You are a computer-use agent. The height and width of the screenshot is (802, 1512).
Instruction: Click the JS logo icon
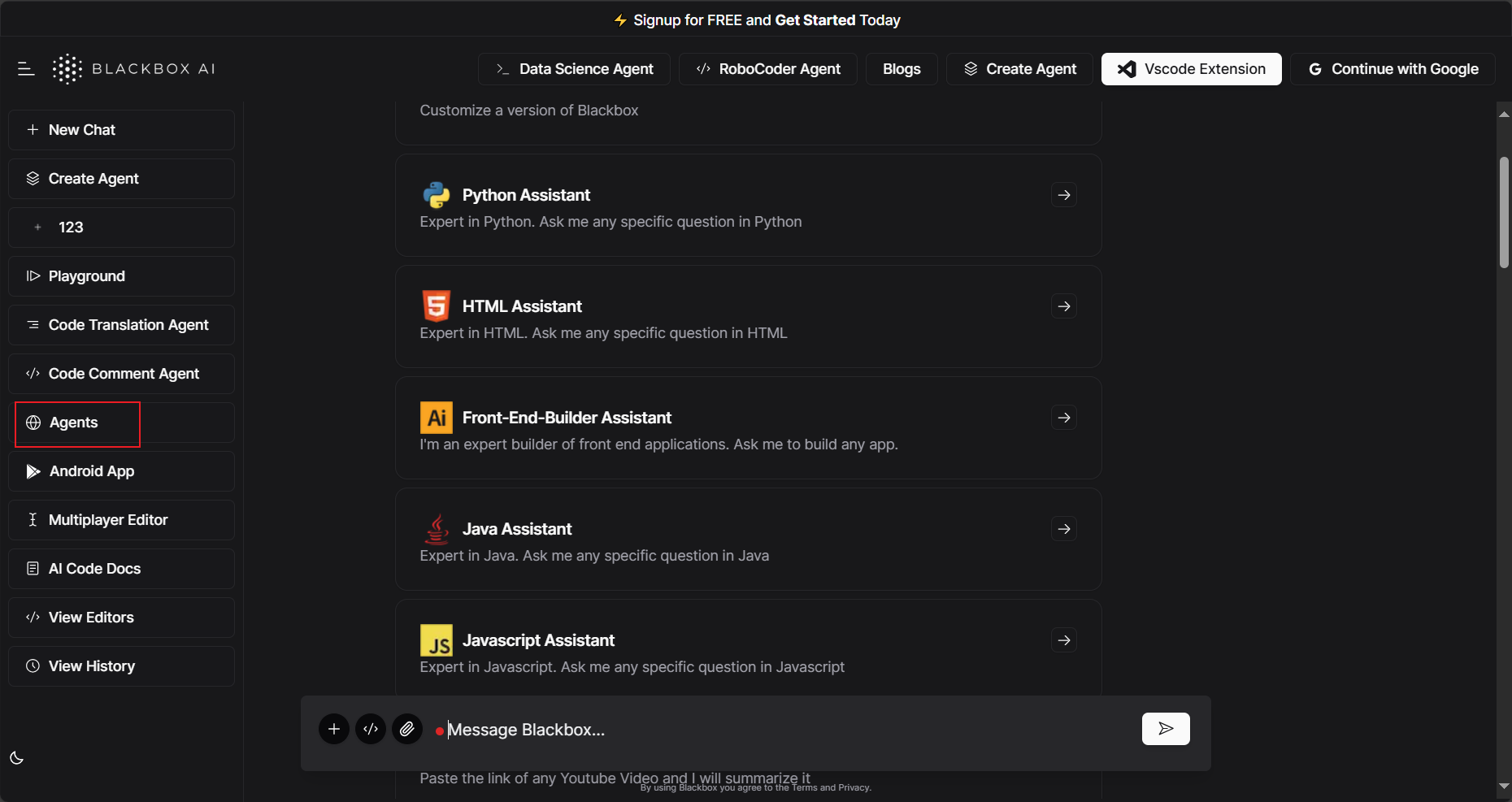click(437, 640)
